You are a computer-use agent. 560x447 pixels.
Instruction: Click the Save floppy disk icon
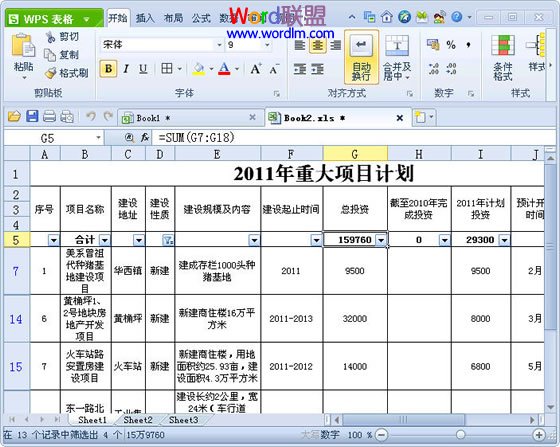click(x=32, y=117)
